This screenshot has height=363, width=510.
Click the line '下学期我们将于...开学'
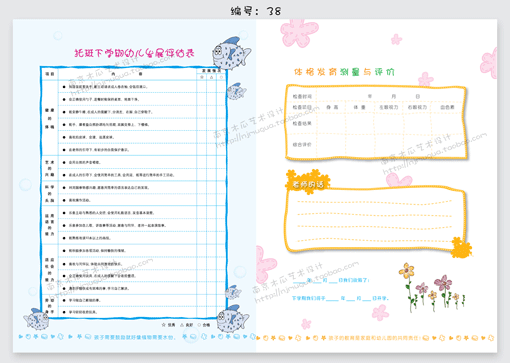click(340, 298)
